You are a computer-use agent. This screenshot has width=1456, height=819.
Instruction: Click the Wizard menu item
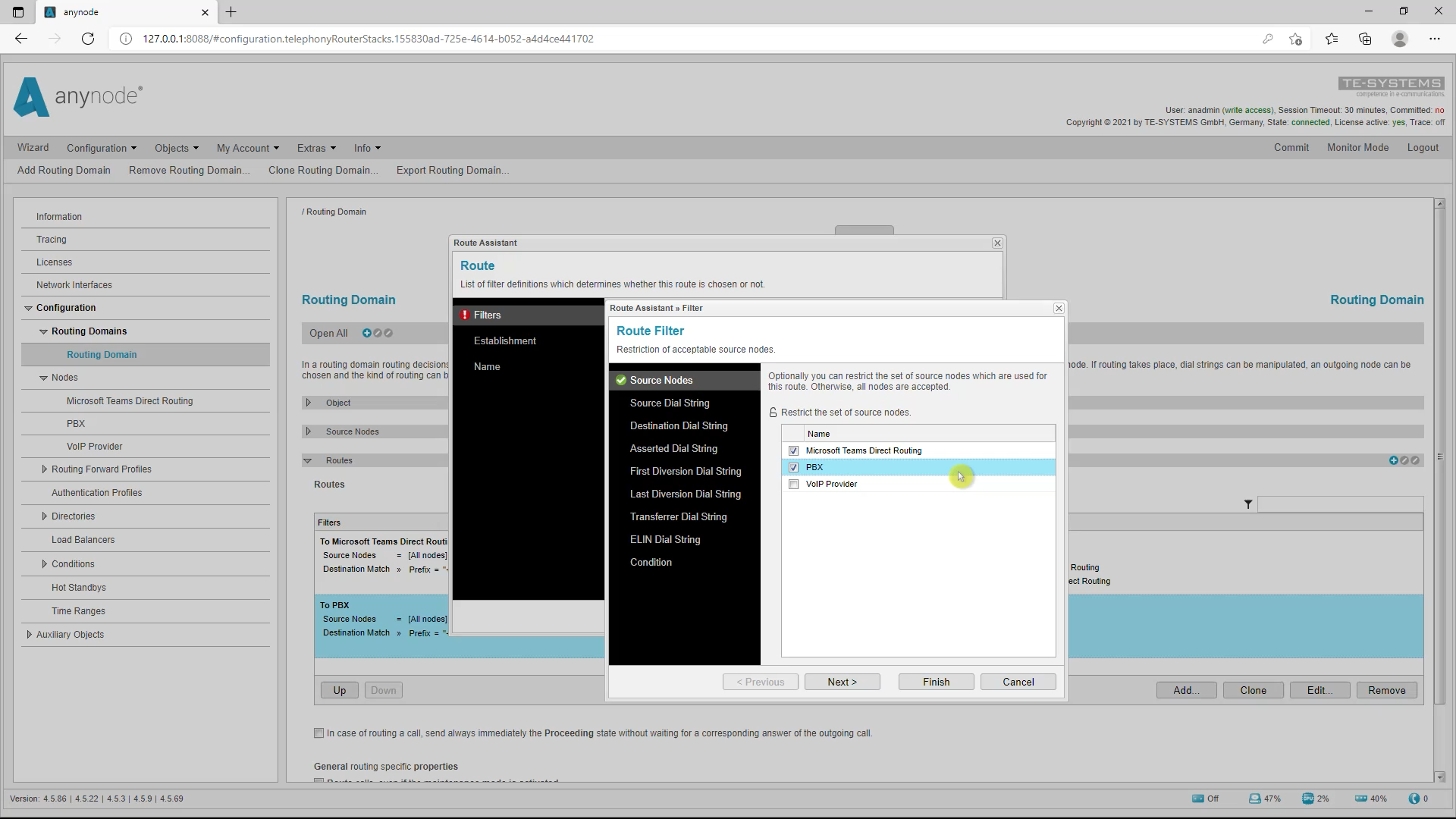(33, 148)
